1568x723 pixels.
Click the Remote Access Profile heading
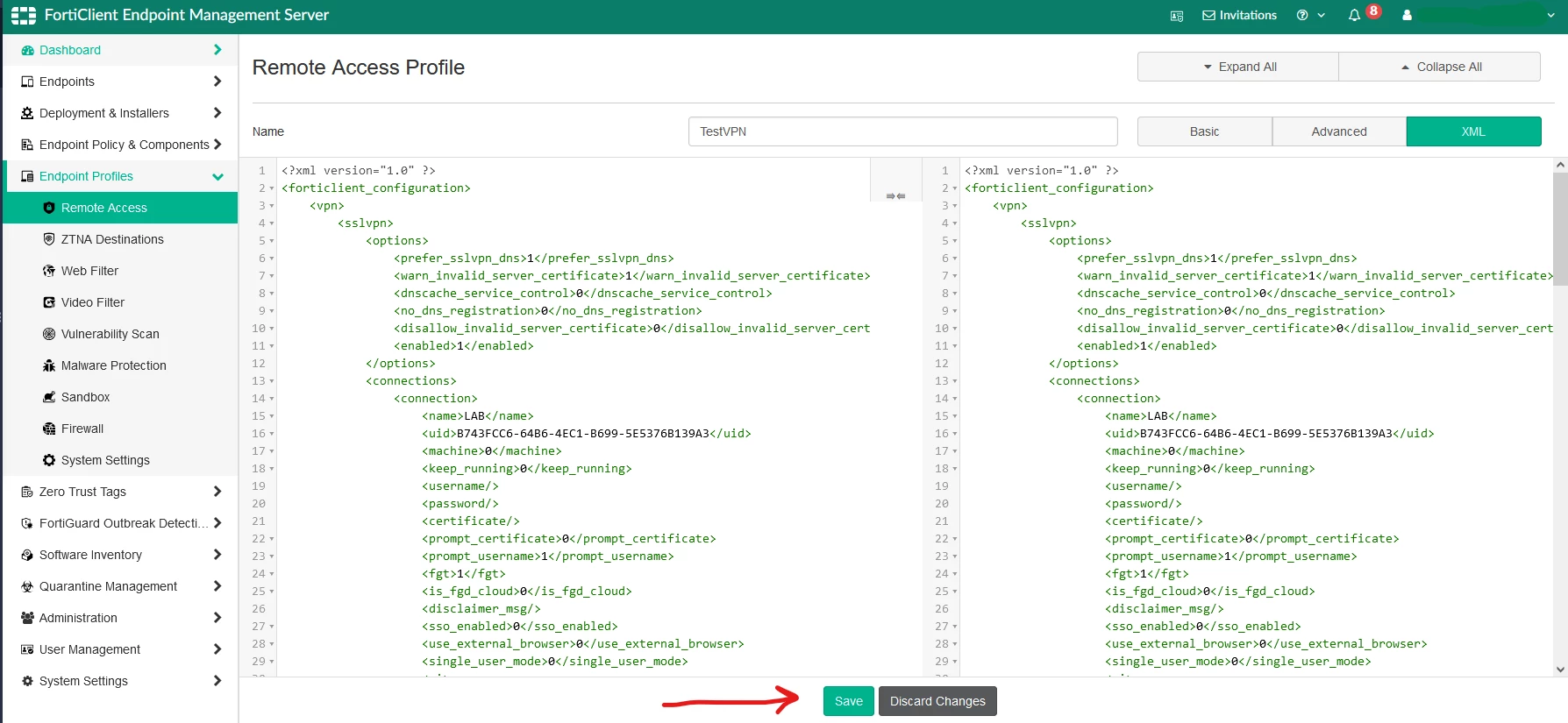359,67
